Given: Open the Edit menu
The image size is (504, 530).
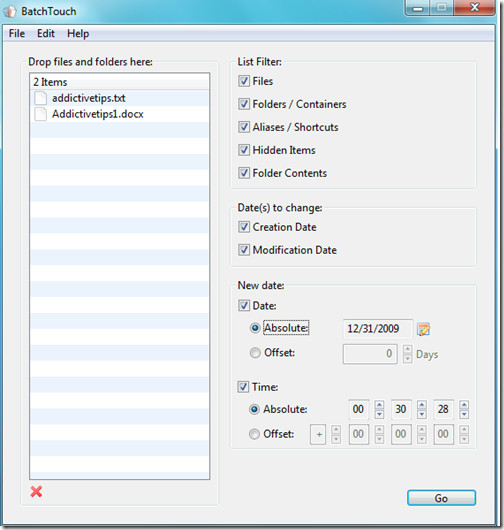Looking at the screenshot, I should 46,33.
